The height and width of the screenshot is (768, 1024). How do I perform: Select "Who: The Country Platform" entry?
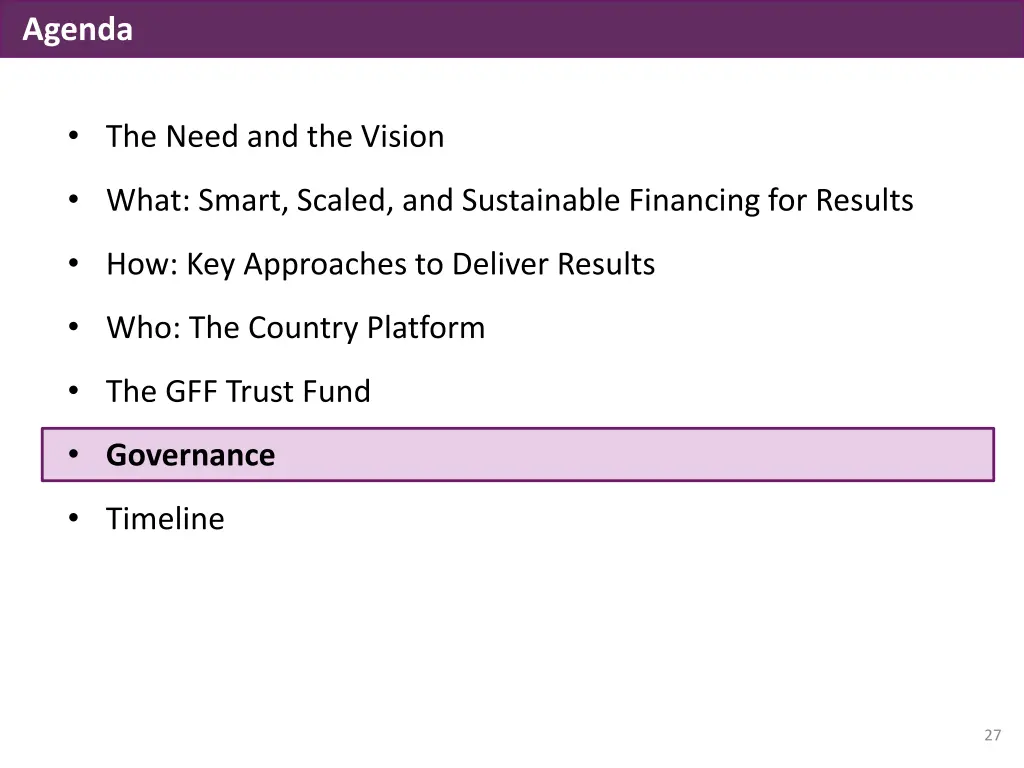[x=296, y=328]
